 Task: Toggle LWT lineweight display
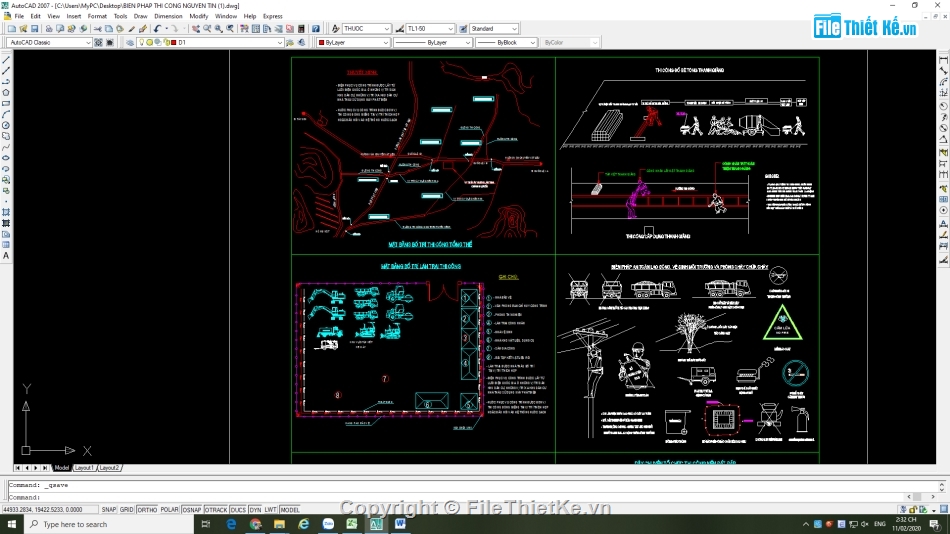coord(270,510)
